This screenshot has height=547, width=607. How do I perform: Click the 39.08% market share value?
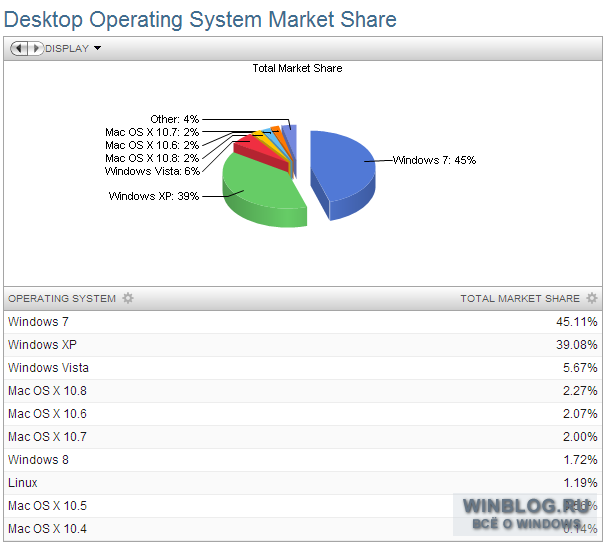tap(577, 345)
